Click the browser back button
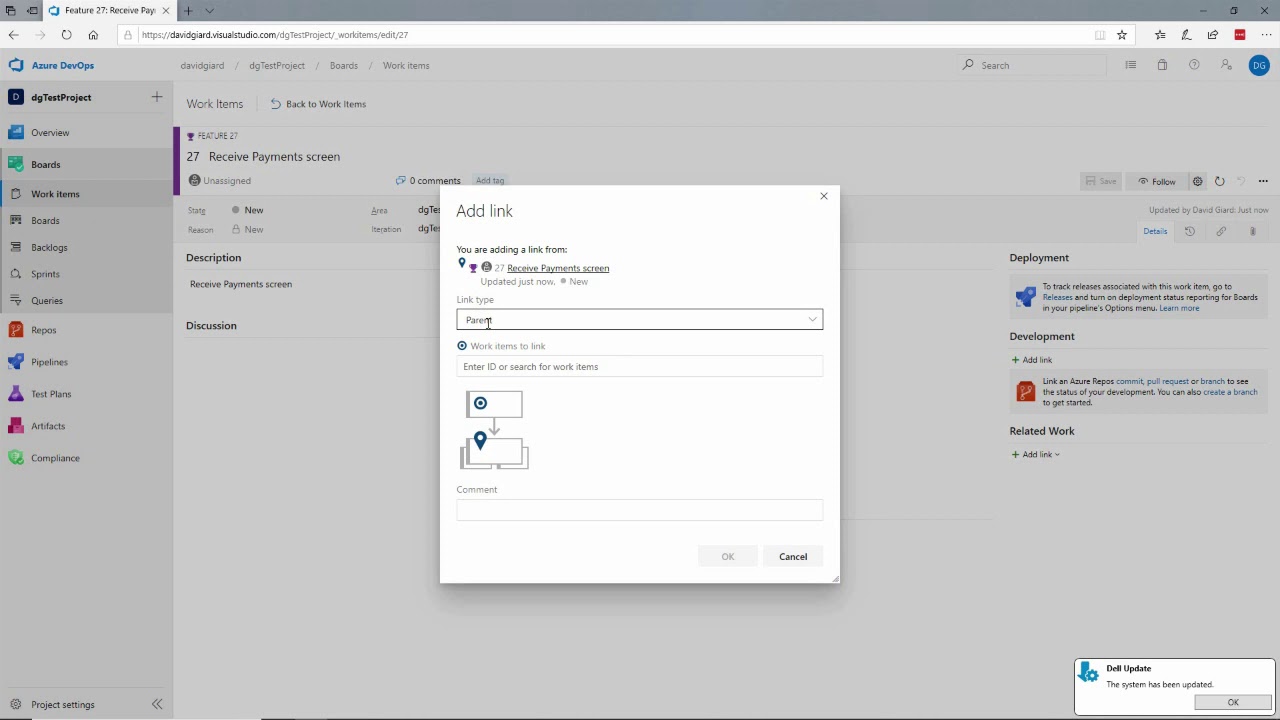The height and width of the screenshot is (720, 1280). coord(13,35)
